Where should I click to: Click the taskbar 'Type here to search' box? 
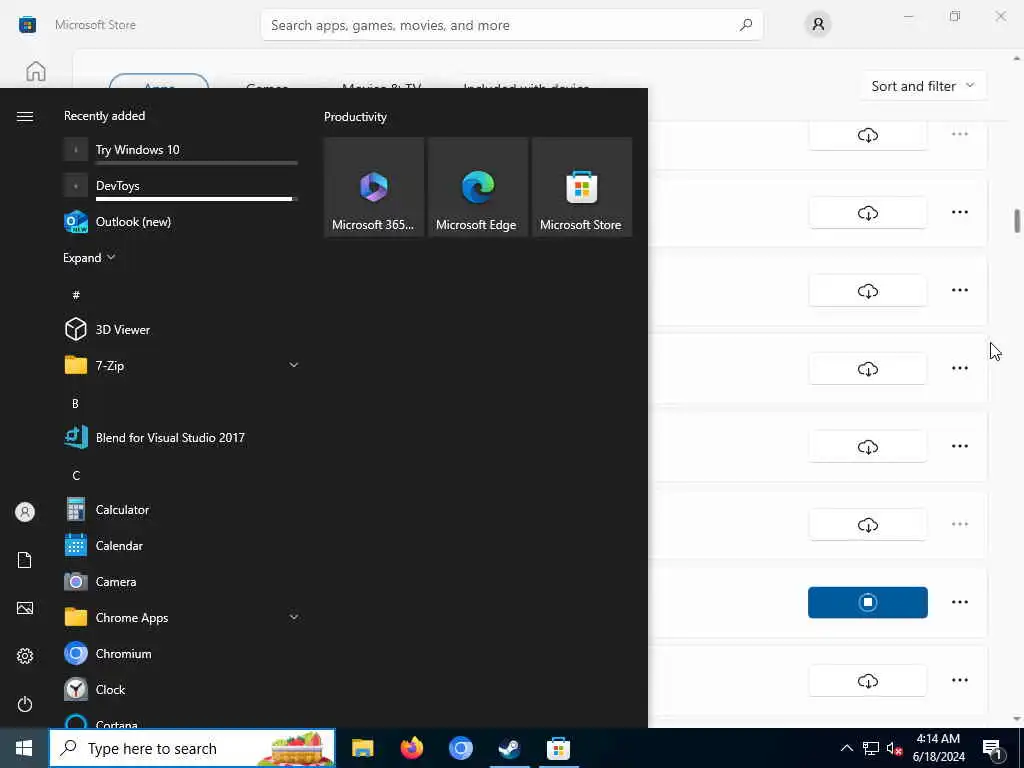[x=193, y=748]
